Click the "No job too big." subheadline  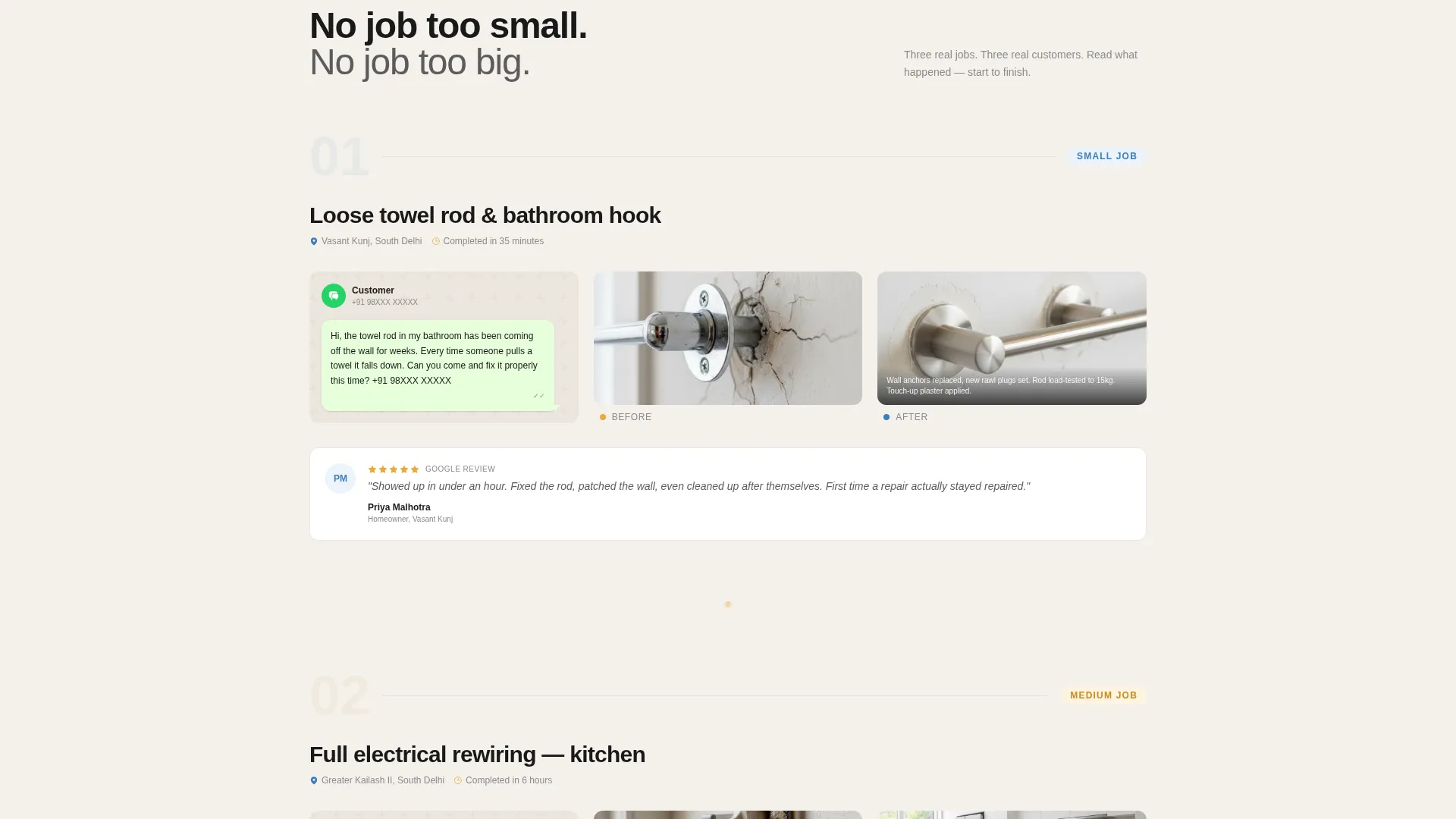click(x=420, y=62)
